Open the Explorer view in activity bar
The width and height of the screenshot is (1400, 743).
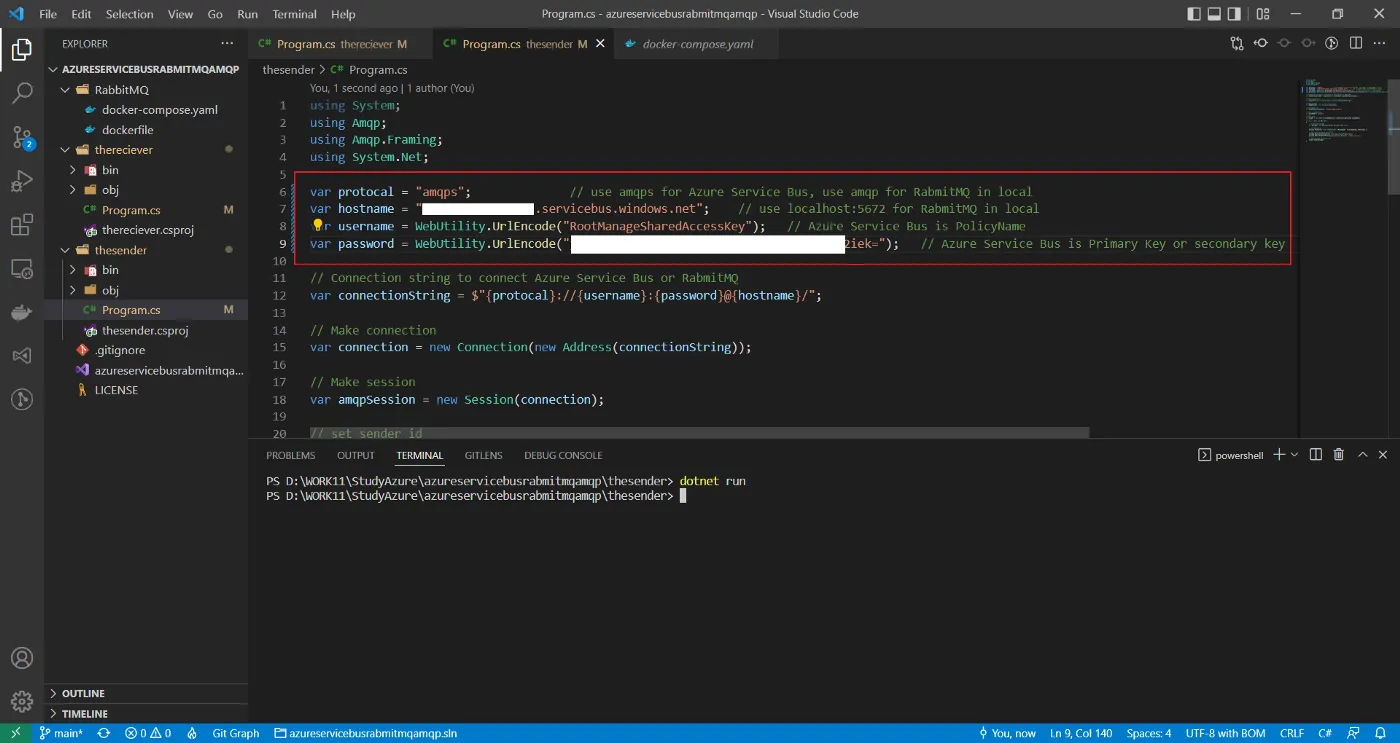[22, 49]
